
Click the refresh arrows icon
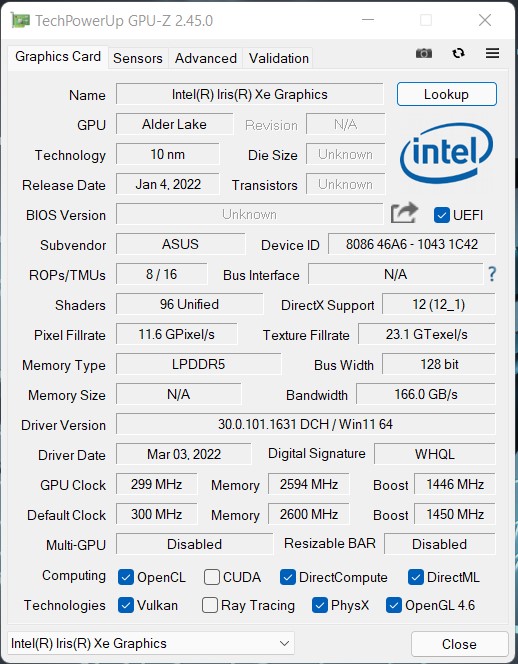click(458, 53)
